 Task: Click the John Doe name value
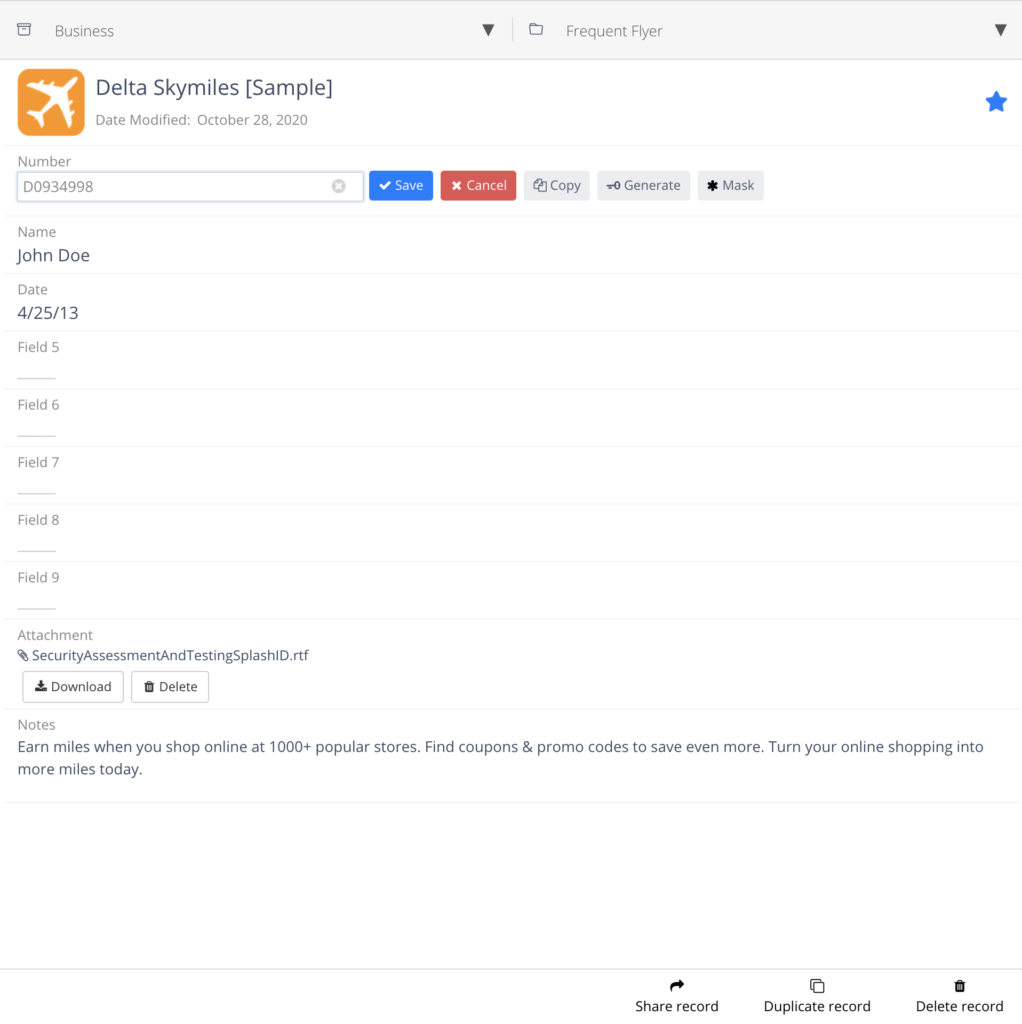[54, 256]
